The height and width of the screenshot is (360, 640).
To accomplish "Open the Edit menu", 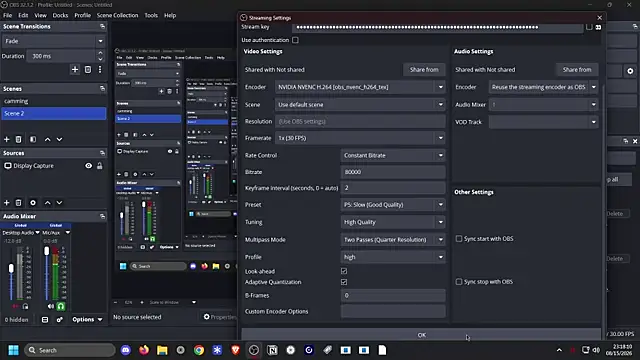I will coord(23,15).
